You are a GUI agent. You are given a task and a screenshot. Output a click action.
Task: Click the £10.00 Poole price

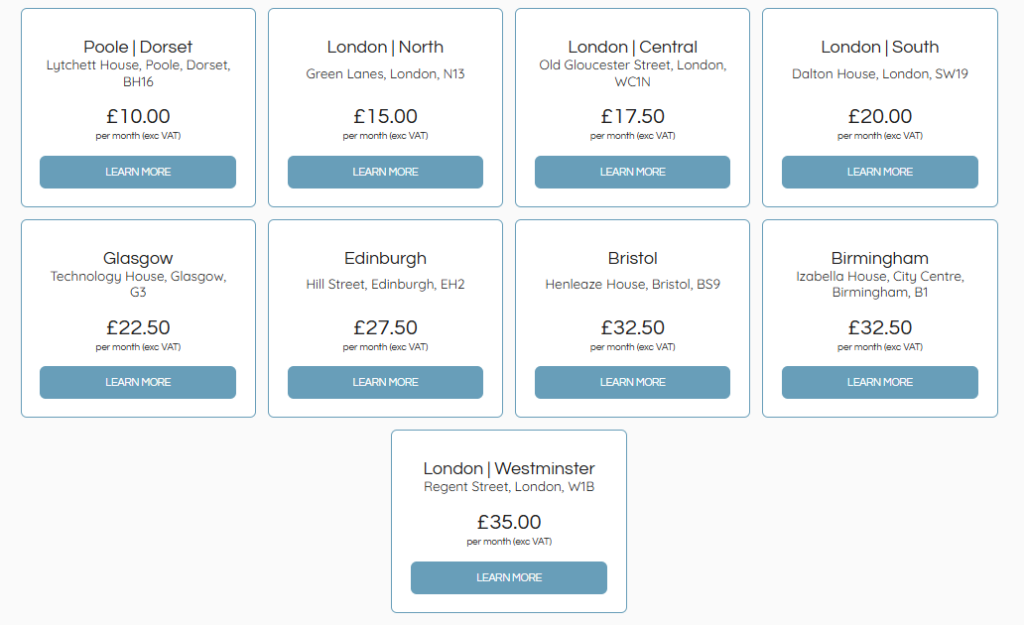(137, 116)
